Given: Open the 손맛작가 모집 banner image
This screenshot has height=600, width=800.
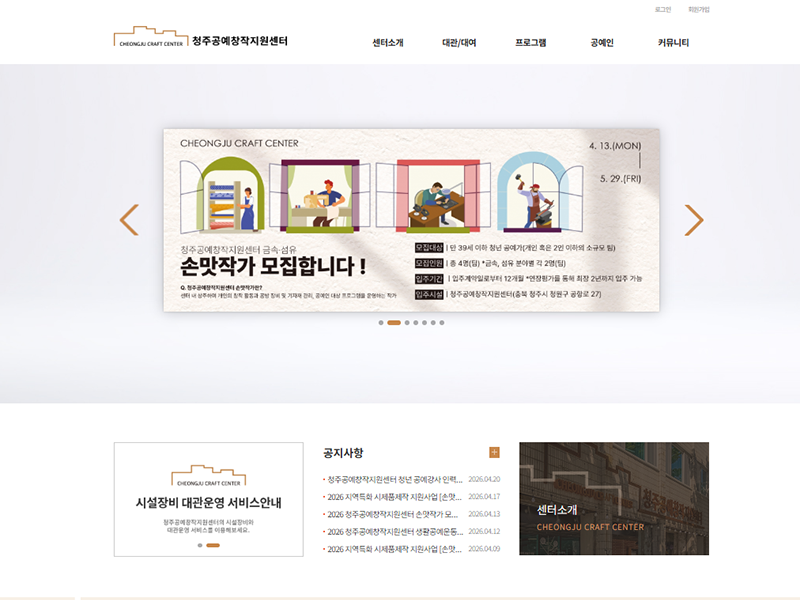Looking at the screenshot, I should click(x=411, y=220).
